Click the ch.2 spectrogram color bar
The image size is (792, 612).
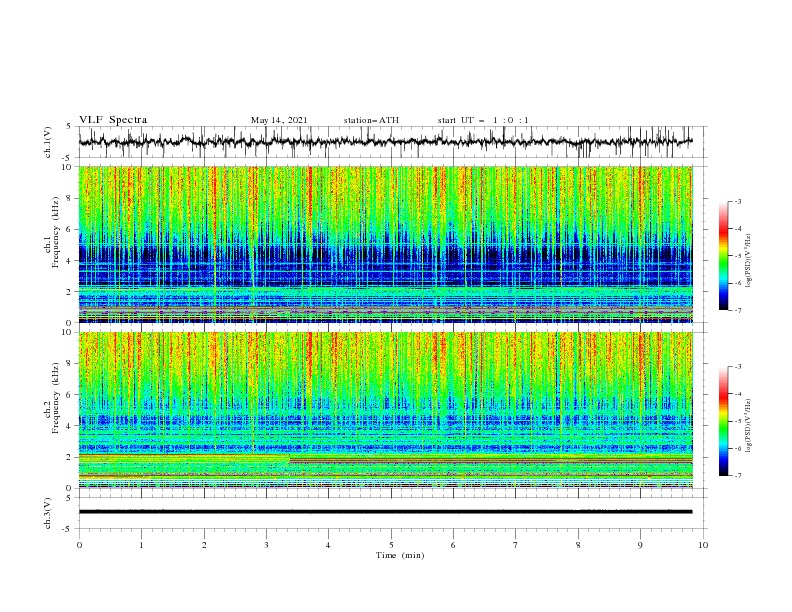(x=724, y=421)
